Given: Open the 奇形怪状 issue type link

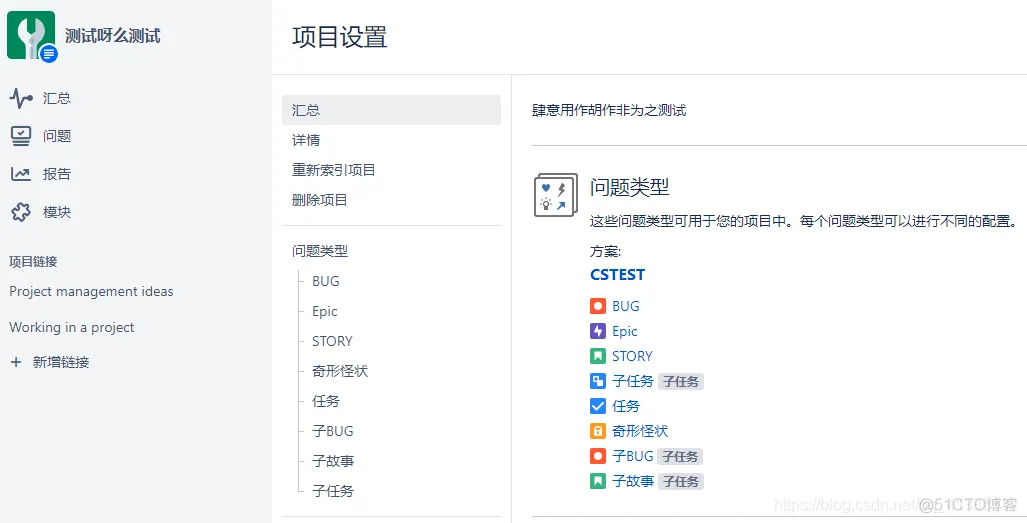Looking at the screenshot, I should [x=640, y=431].
